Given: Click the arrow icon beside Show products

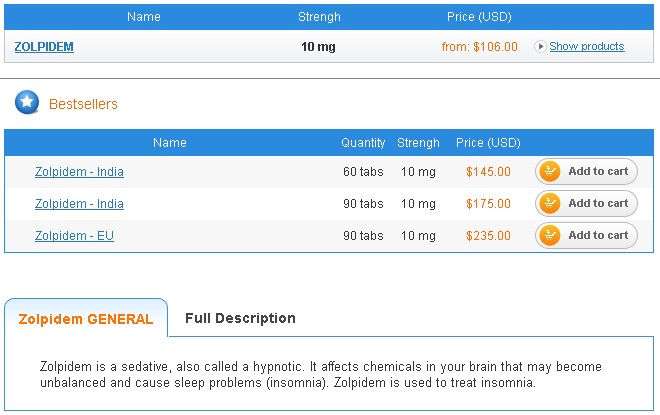Looking at the screenshot, I should pyautogui.click(x=541, y=46).
